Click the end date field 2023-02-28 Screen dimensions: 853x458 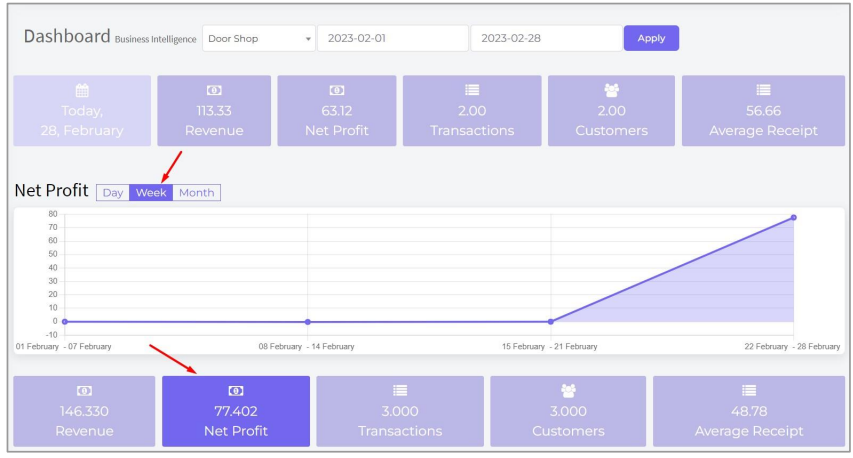tap(546, 39)
